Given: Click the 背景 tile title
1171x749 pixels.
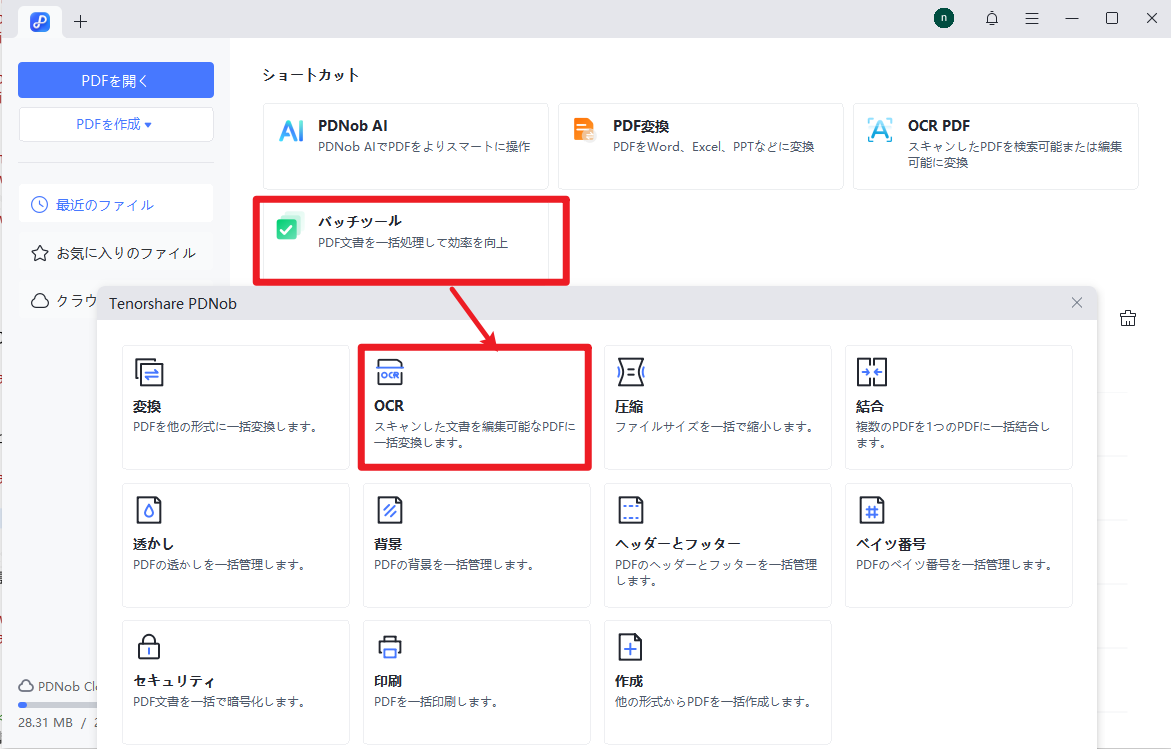Looking at the screenshot, I should coord(388,544).
